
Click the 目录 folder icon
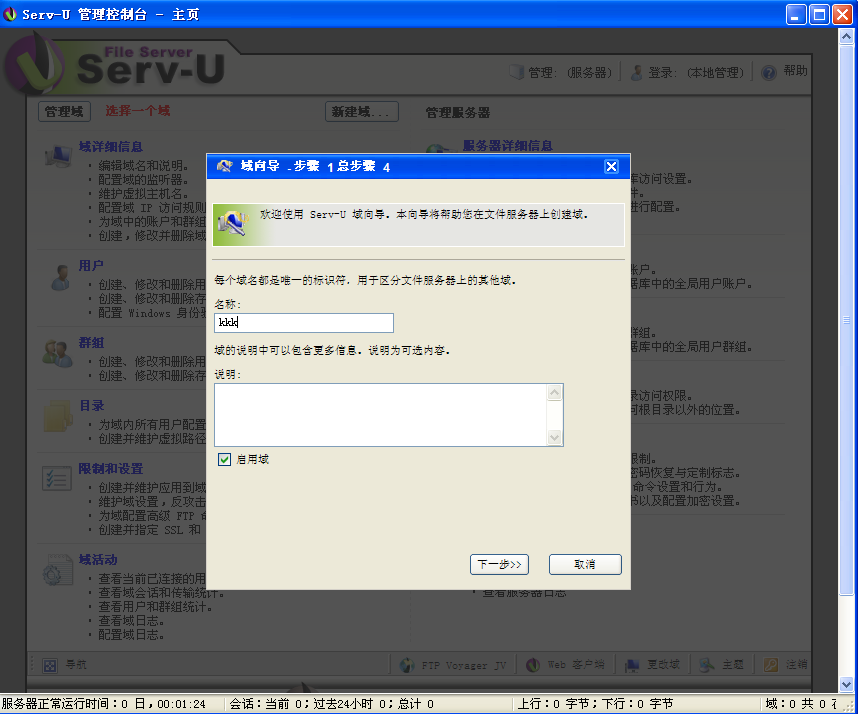coord(58,416)
